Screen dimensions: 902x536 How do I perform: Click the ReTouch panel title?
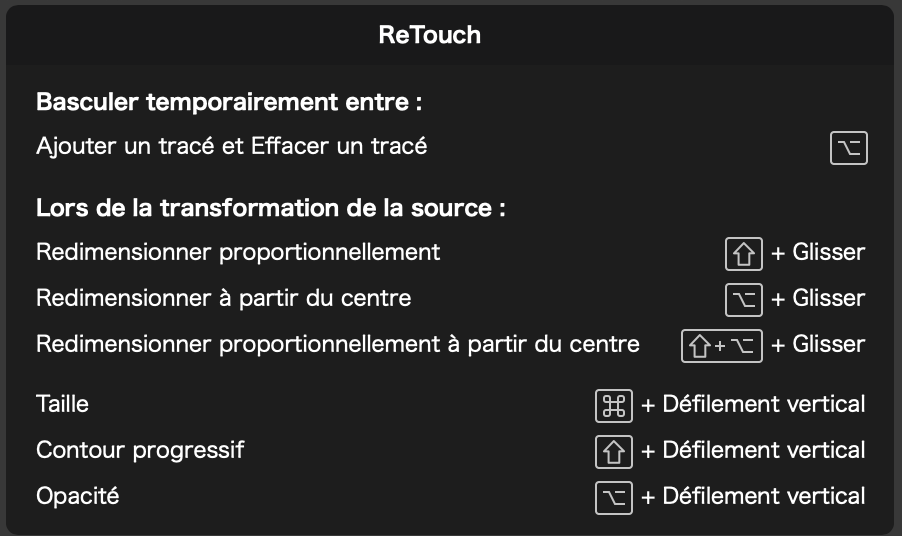[x=429, y=35]
